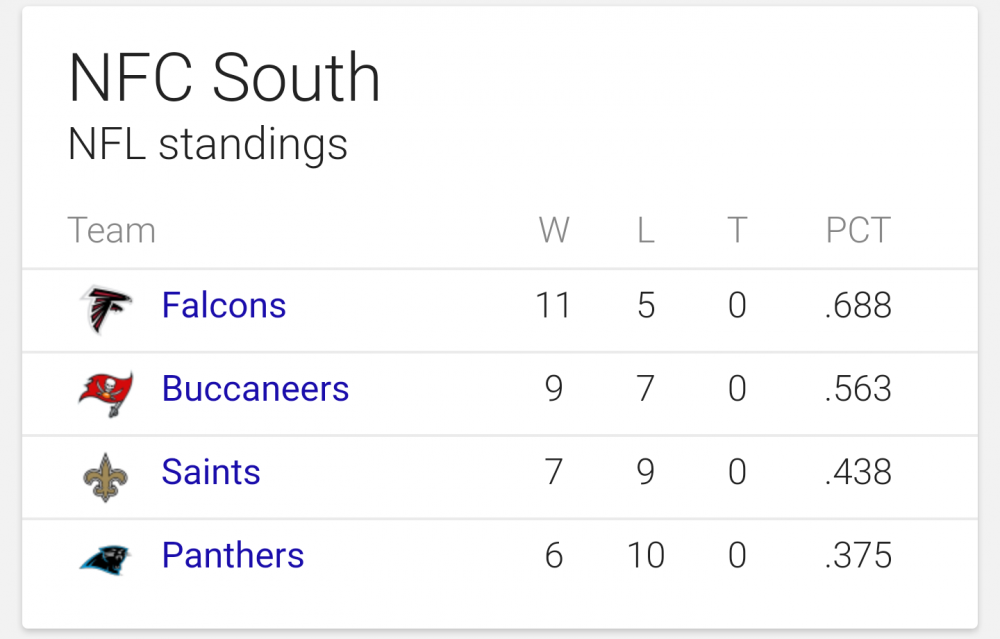Click the PCT column header
The image size is (1000, 639).
pos(858,230)
